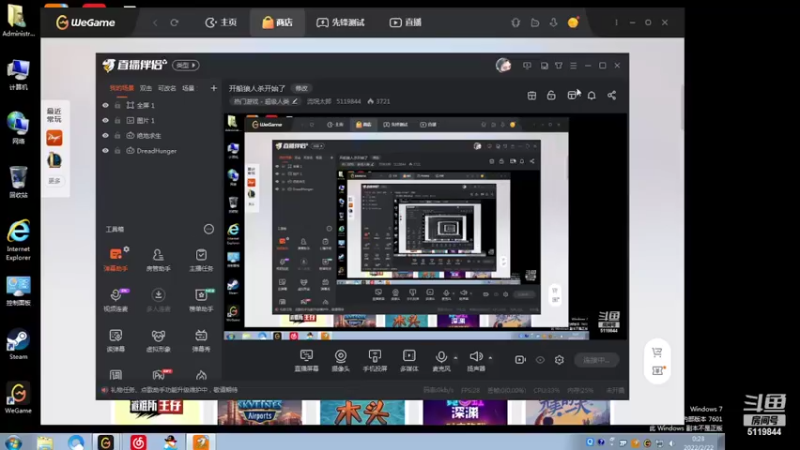Open the PK tool in the toolbox

point(160,375)
